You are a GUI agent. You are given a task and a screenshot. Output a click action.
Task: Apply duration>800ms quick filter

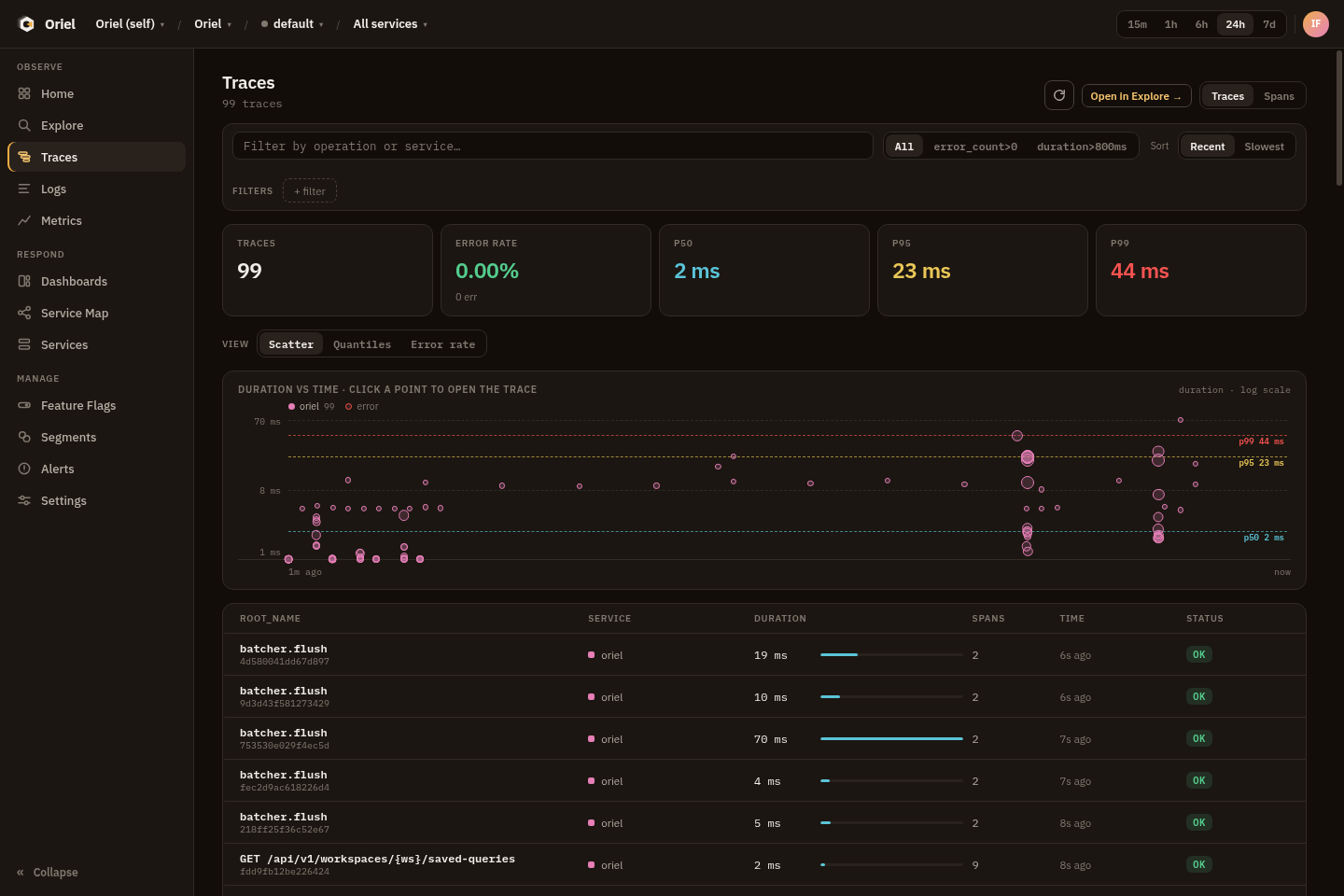coord(1082,147)
